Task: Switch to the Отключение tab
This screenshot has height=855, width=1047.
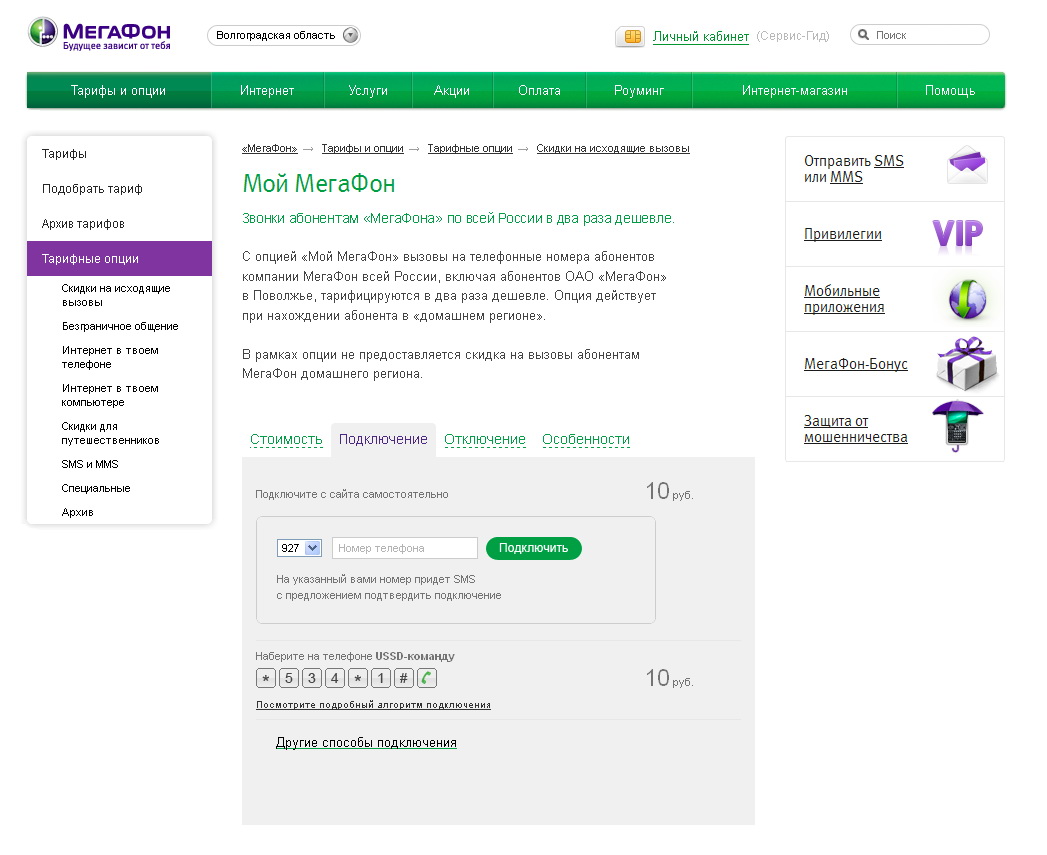Action: coord(484,439)
